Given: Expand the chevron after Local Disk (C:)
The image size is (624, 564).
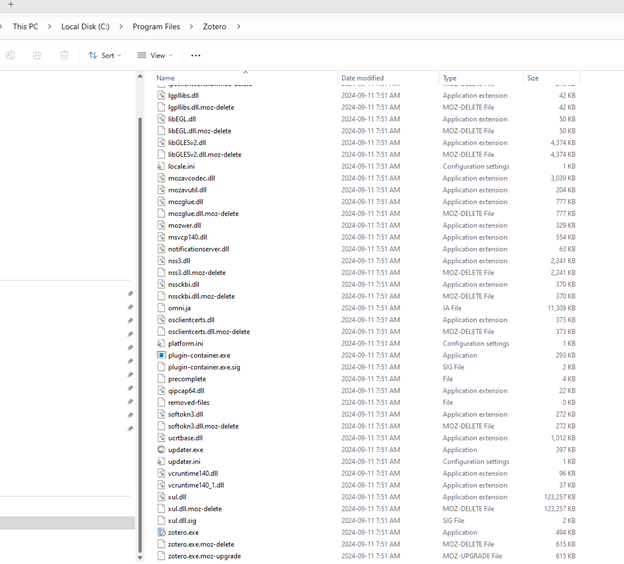Looking at the screenshot, I should point(121,27).
